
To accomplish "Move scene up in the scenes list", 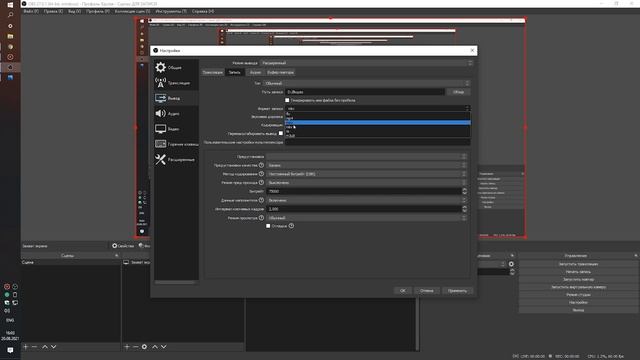I will click(45, 347).
